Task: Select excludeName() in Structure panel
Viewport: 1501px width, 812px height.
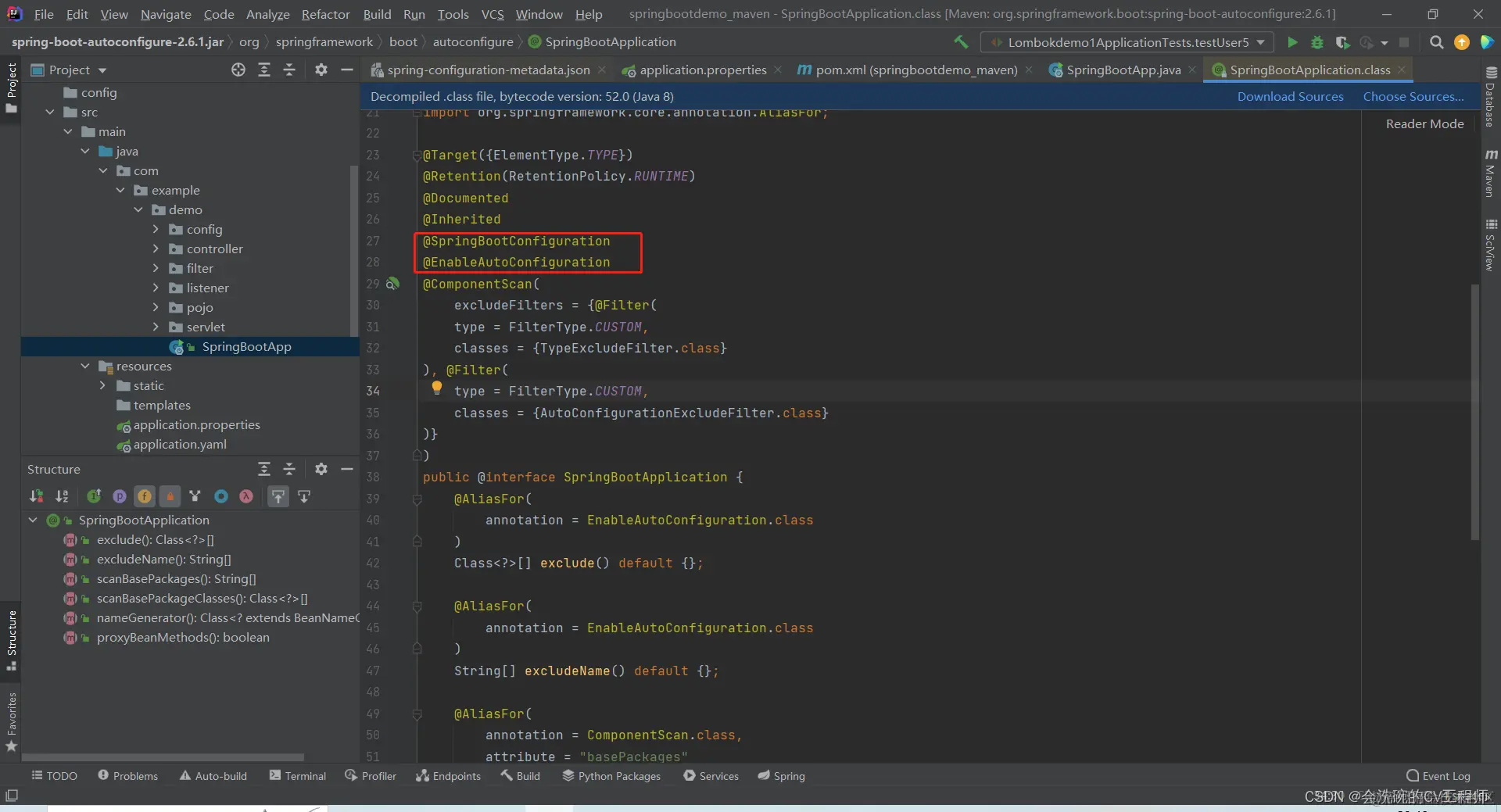Action: click(x=163, y=560)
